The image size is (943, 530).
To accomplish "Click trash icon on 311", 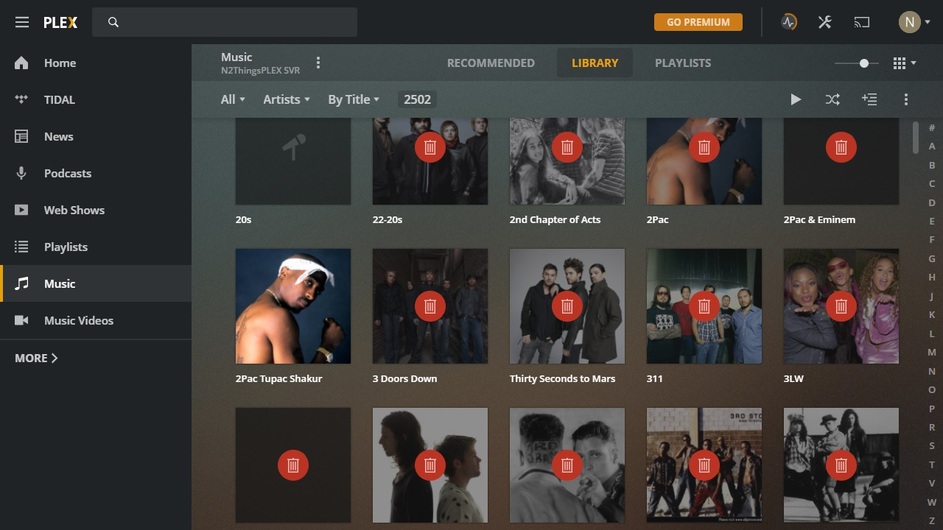I will click(704, 306).
